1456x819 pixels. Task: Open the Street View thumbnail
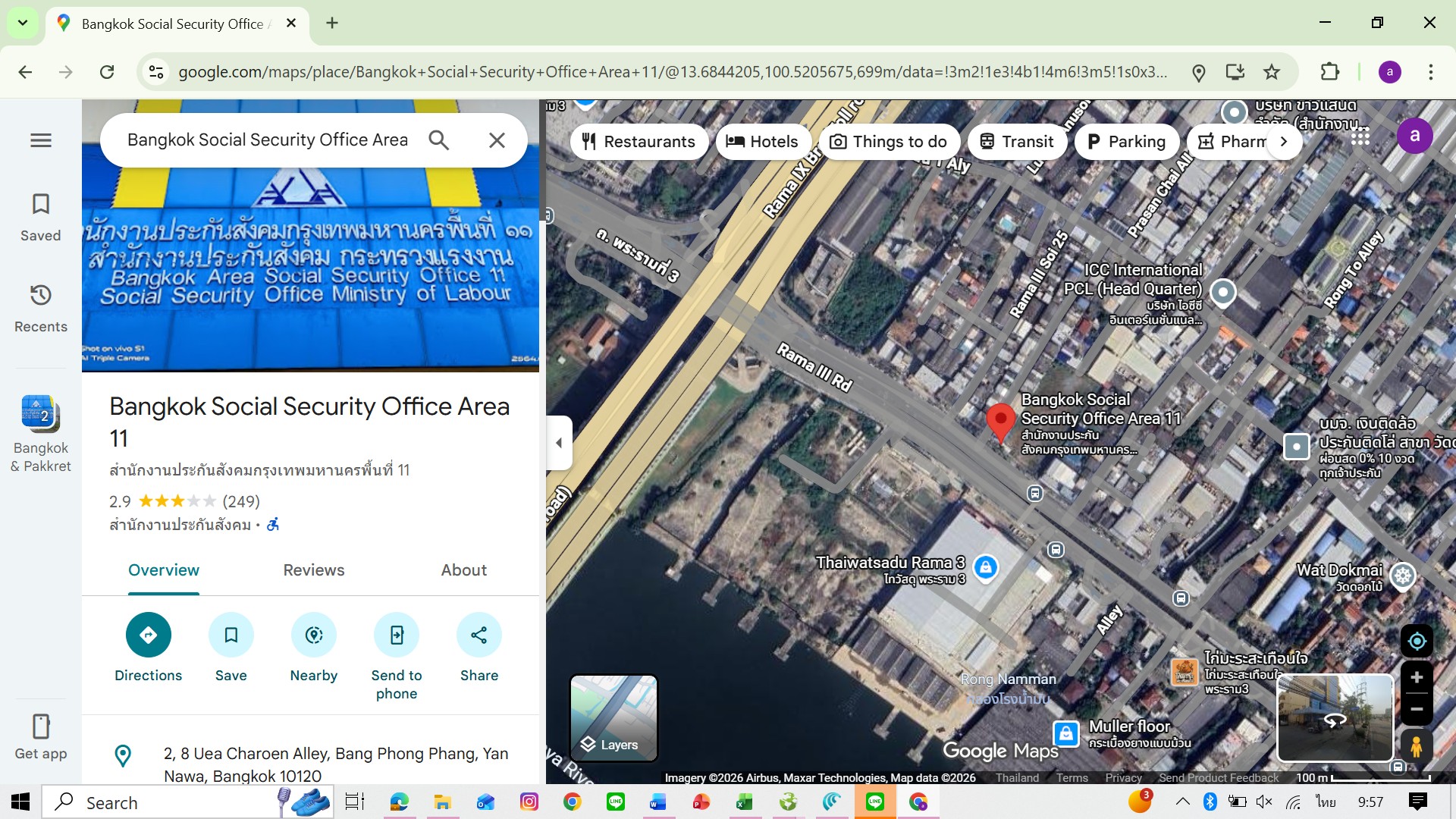point(1335,718)
